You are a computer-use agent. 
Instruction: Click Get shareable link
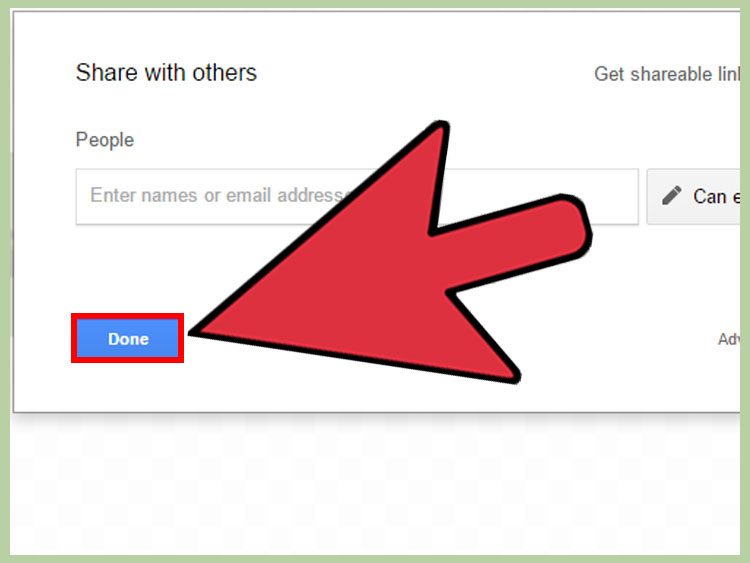coord(667,74)
